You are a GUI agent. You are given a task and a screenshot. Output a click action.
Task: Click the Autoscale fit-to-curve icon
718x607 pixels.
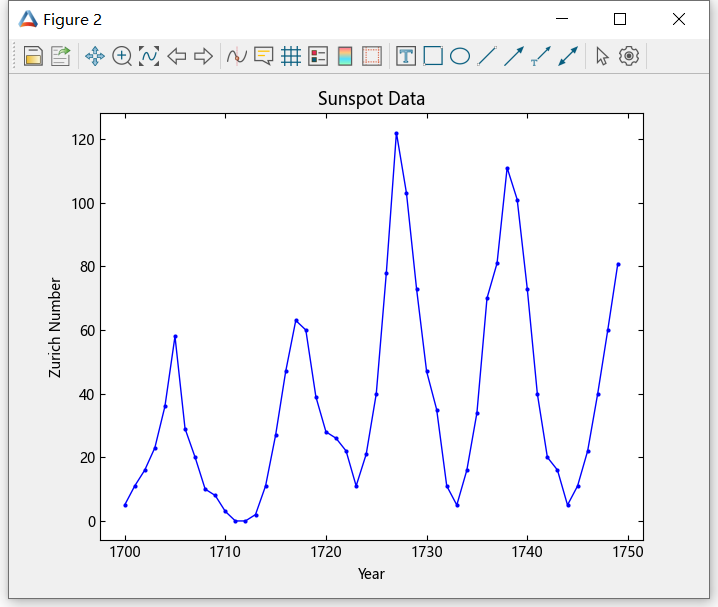149,56
